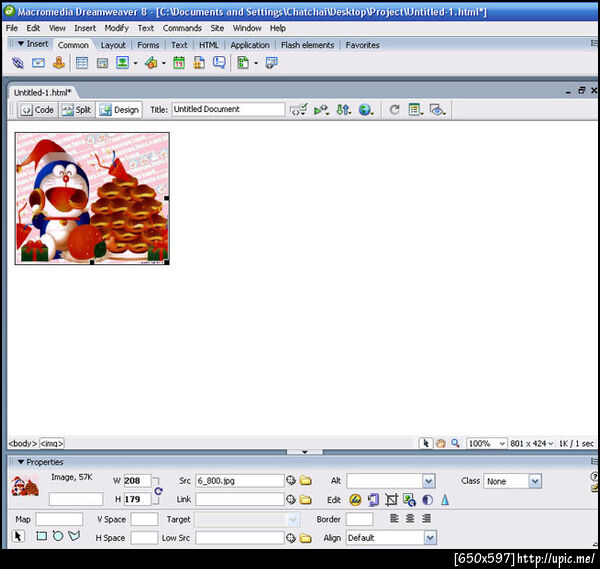The height and width of the screenshot is (569, 600).
Task: Align image center button
Action: tap(410, 518)
